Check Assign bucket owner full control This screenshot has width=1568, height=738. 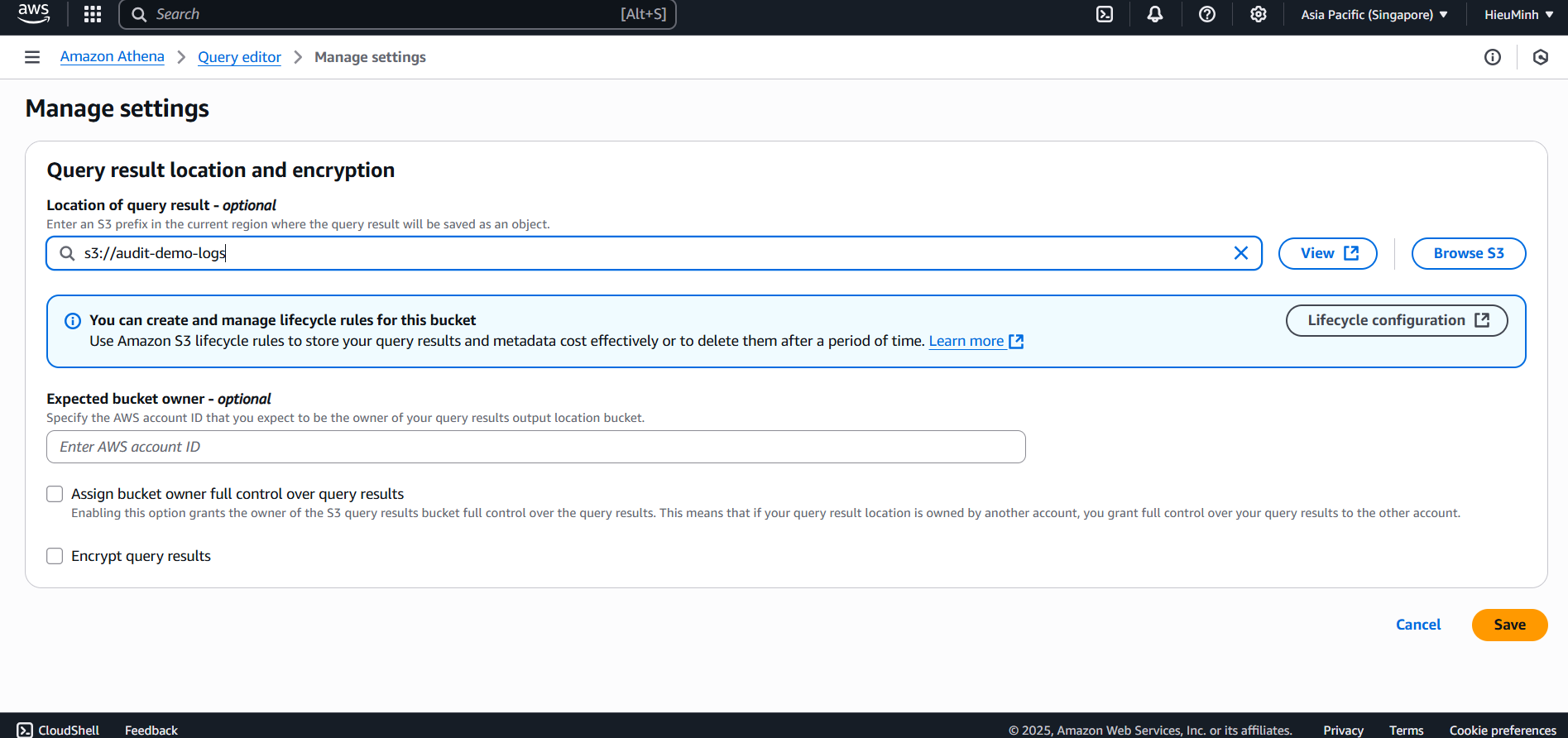click(x=55, y=494)
